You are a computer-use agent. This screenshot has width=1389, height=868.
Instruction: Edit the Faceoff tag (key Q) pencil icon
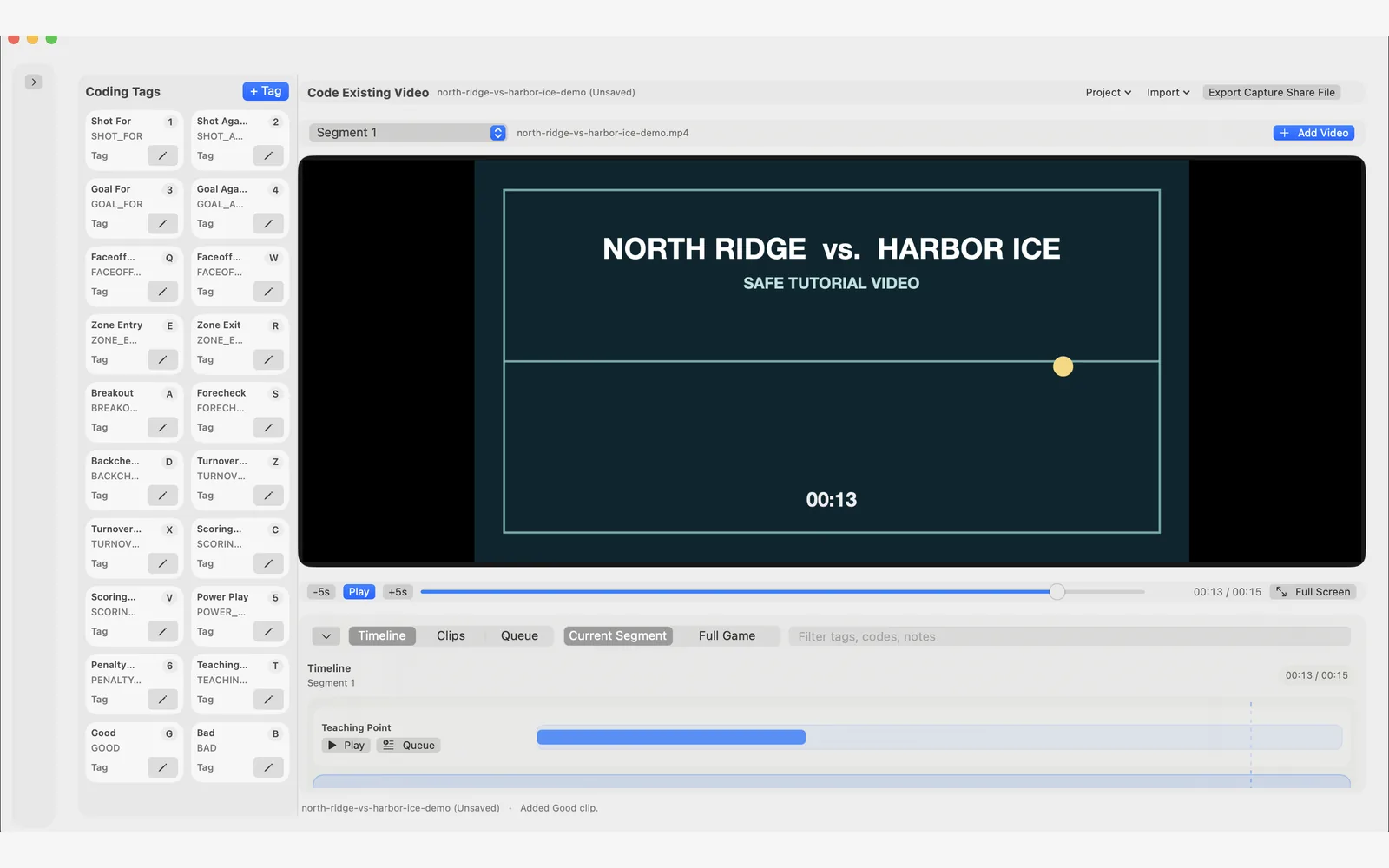click(x=162, y=292)
